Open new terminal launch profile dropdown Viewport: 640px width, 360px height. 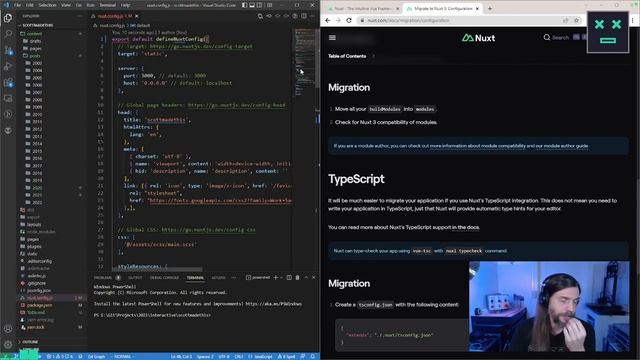pos(281,278)
